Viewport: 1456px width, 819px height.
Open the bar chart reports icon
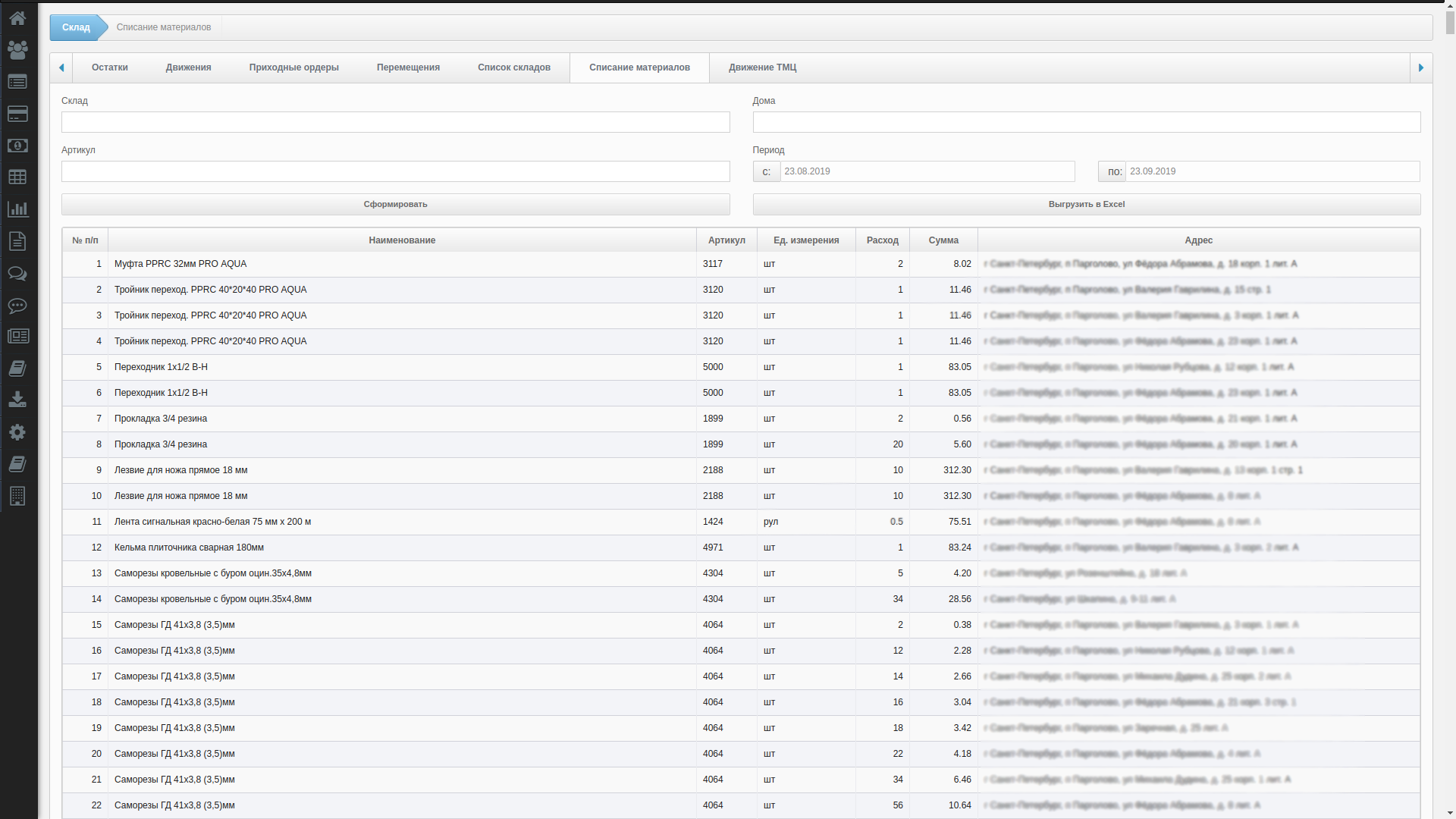point(17,209)
